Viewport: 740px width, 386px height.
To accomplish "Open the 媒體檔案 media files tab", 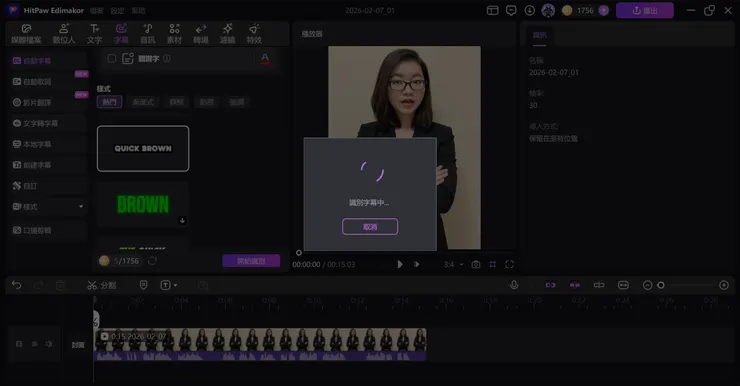I will point(26,34).
